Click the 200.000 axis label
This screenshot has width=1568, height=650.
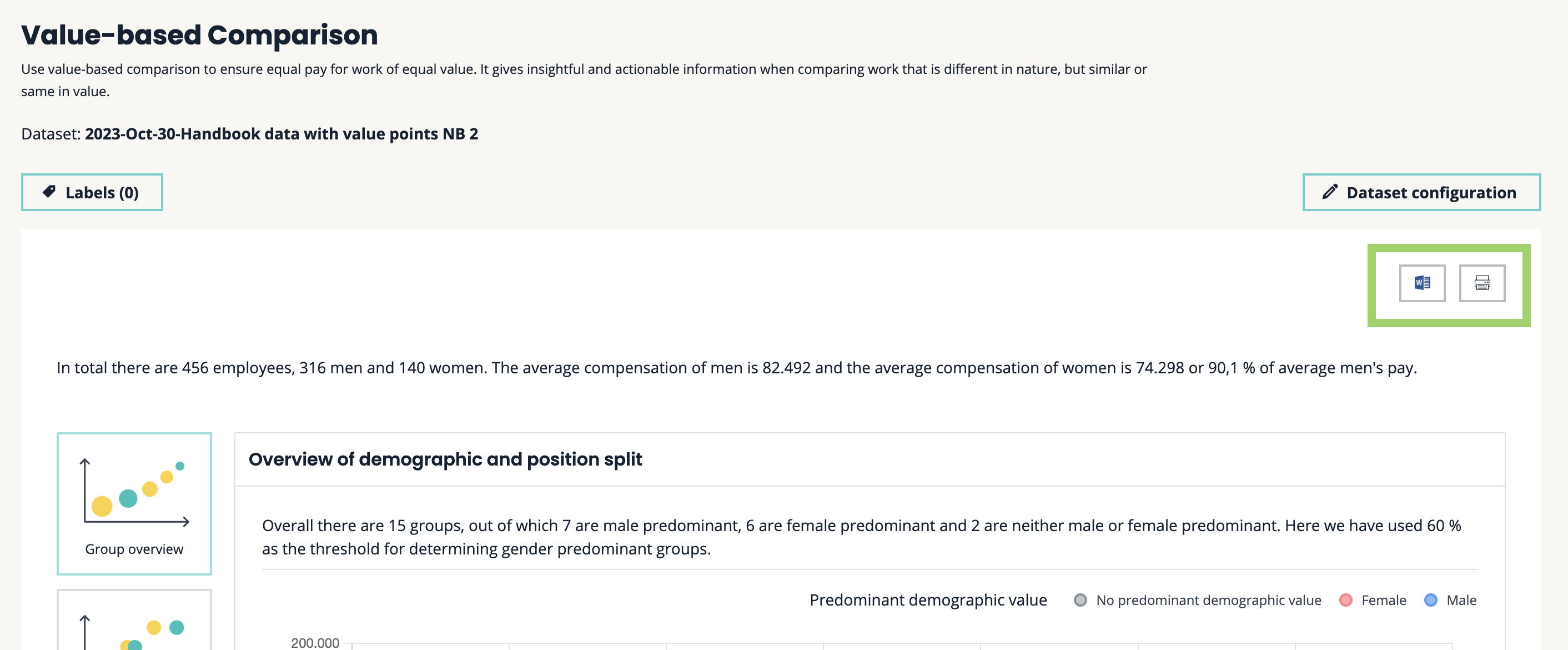315,643
